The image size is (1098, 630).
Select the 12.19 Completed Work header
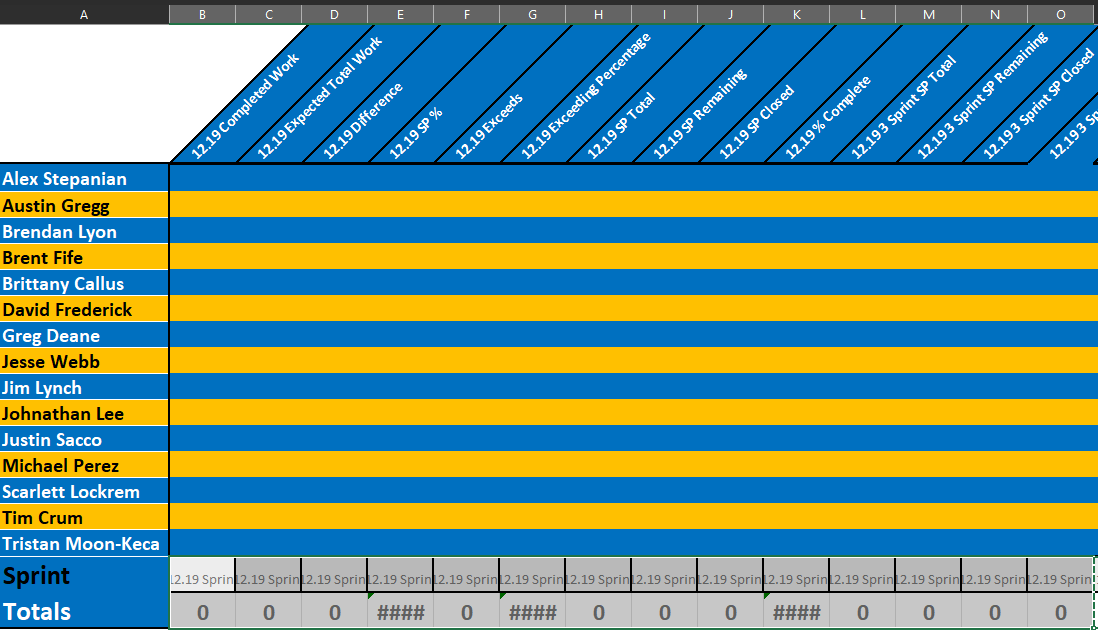[245, 105]
